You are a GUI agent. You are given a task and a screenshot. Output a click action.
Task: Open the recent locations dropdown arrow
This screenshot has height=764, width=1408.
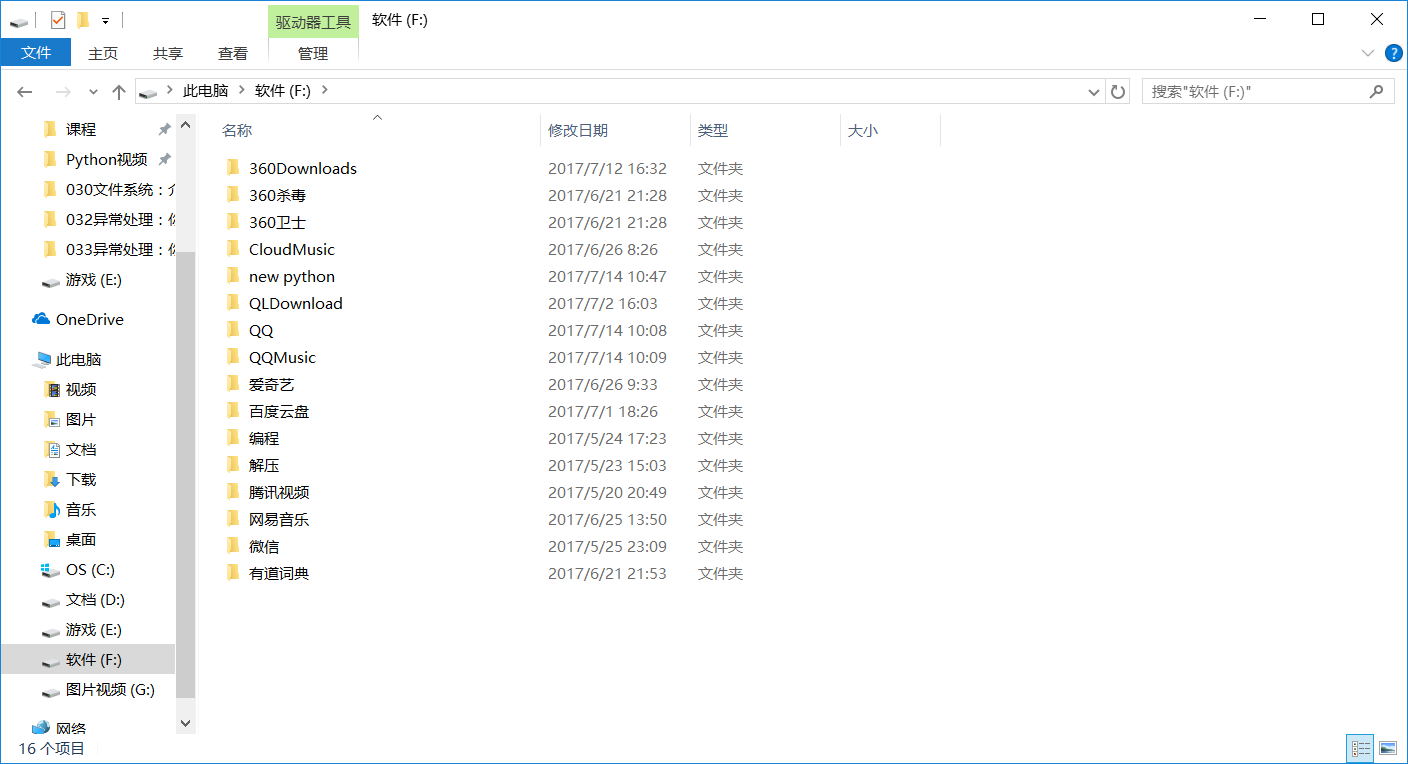tap(93, 92)
